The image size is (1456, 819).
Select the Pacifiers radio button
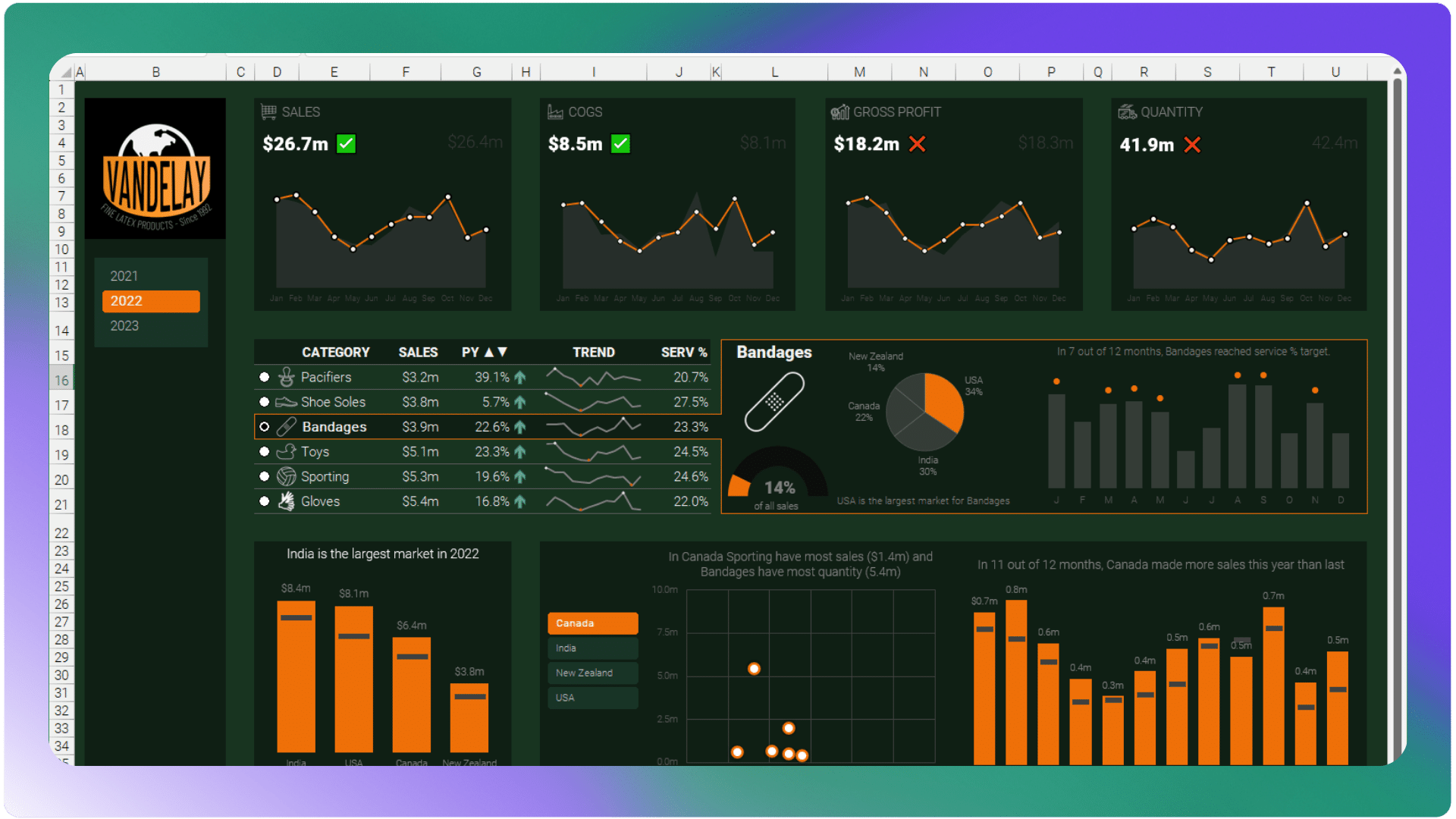coord(264,377)
